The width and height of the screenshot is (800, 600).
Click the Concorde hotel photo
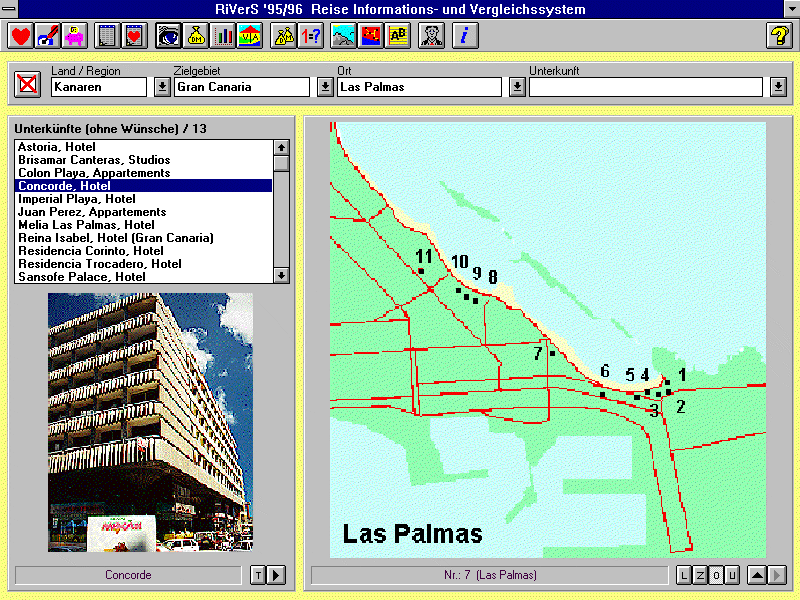[x=150, y=422]
